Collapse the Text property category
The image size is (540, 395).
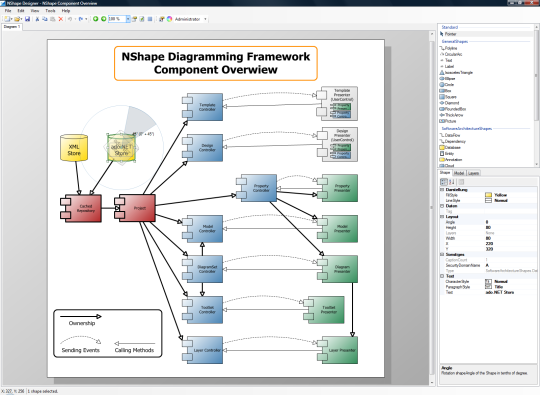442,276
